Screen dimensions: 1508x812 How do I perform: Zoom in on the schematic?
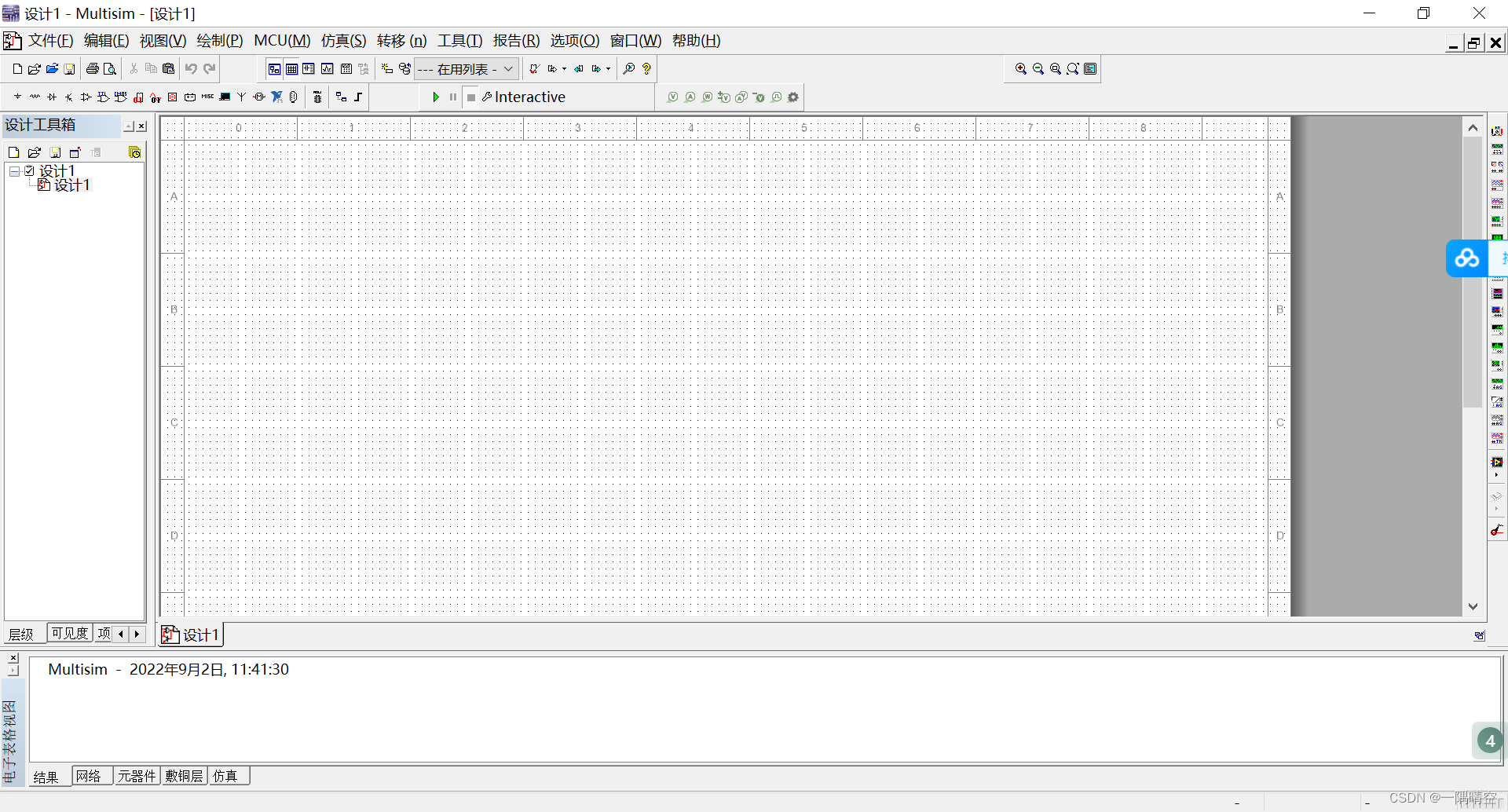coord(1020,69)
